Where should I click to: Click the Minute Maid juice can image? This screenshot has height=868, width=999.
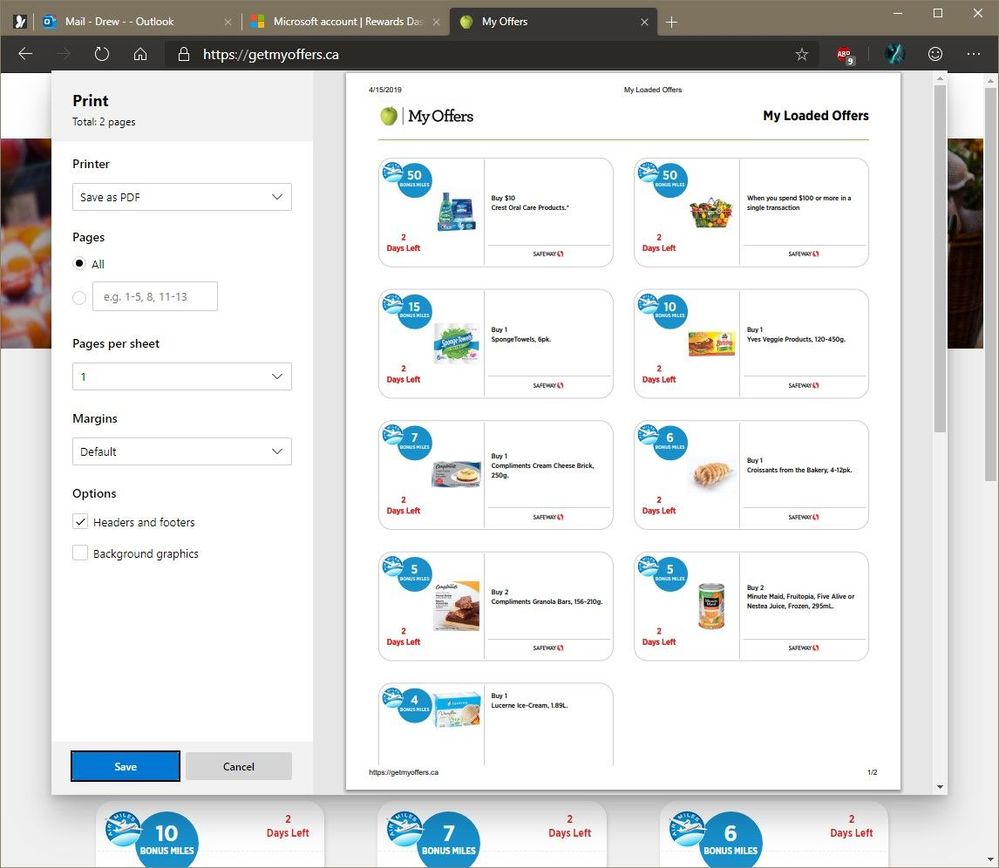click(x=711, y=606)
